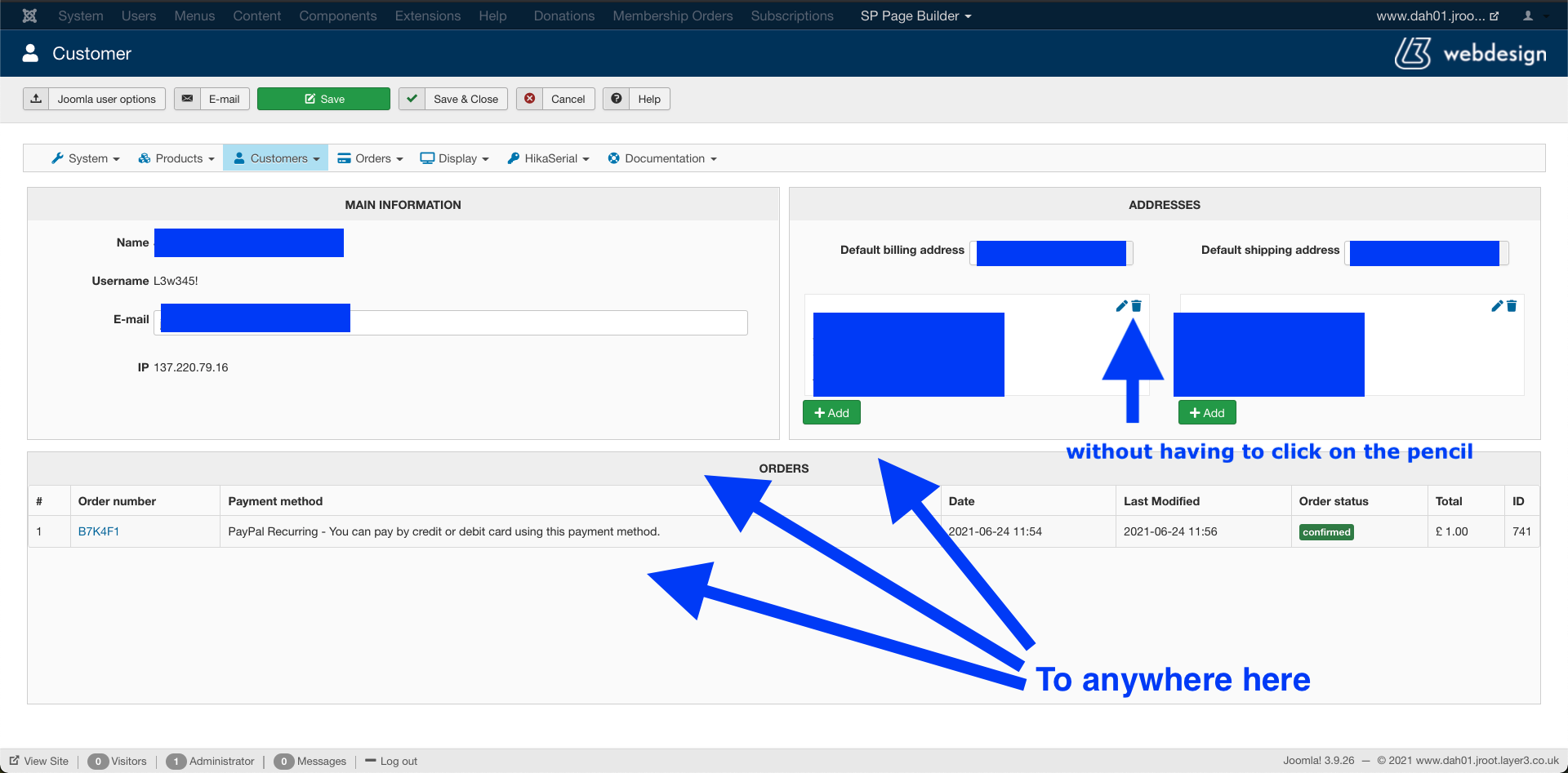Click the Payment method column header
The width and height of the screenshot is (1568, 773).
pyautogui.click(x=275, y=501)
